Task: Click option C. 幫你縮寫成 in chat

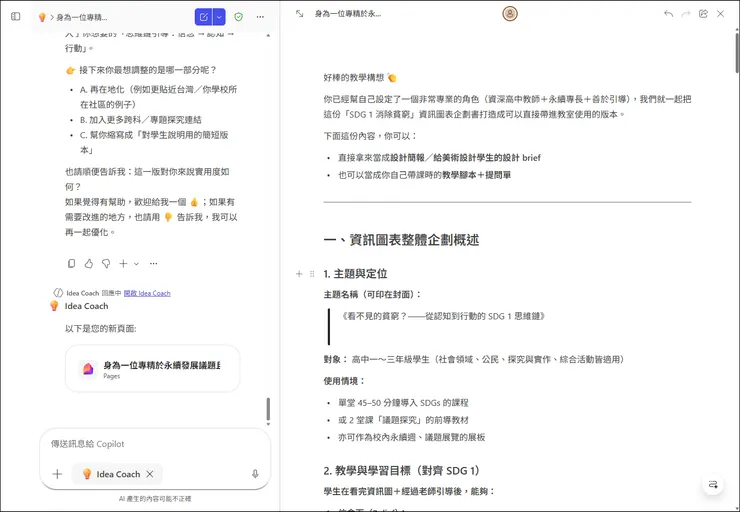Action: [154, 142]
